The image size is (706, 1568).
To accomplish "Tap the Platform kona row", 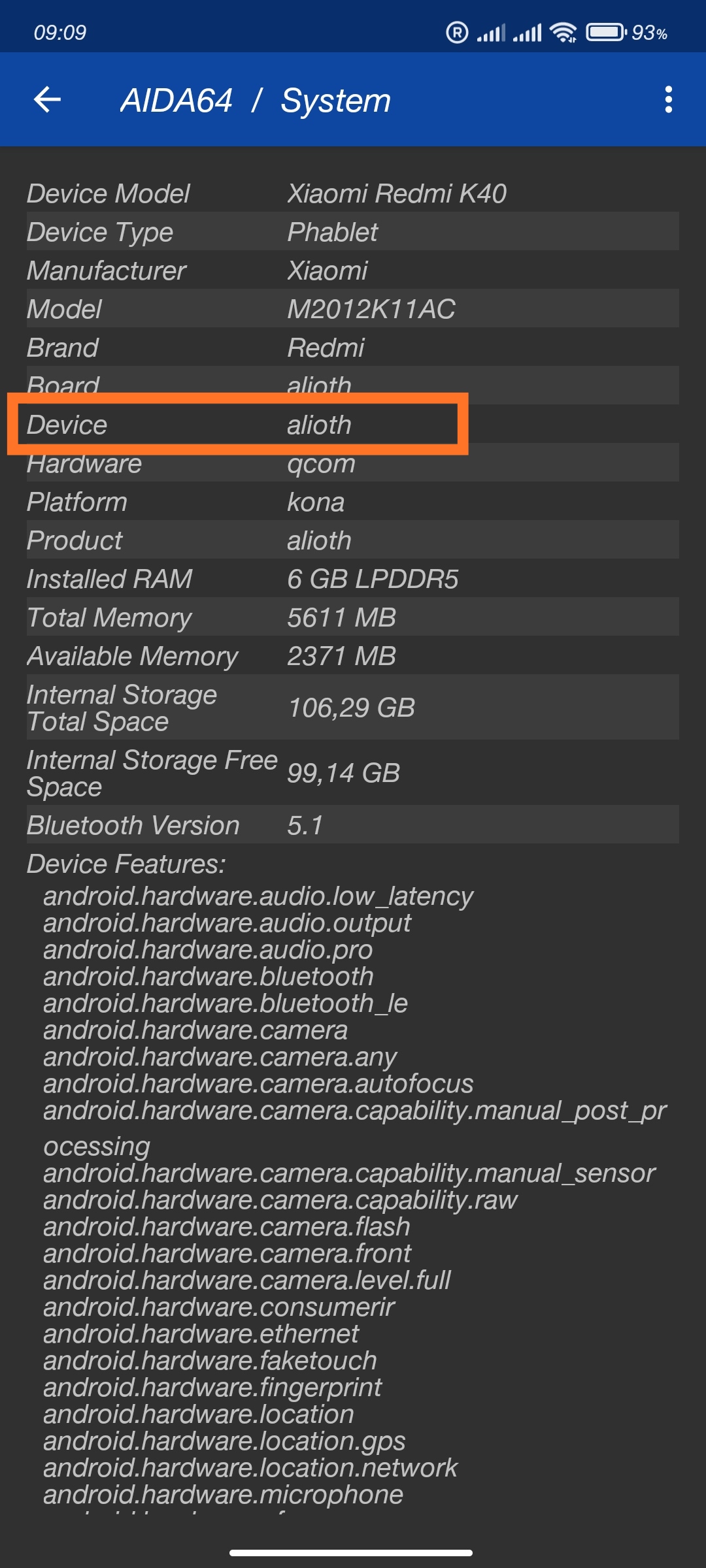I will [352, 502].
